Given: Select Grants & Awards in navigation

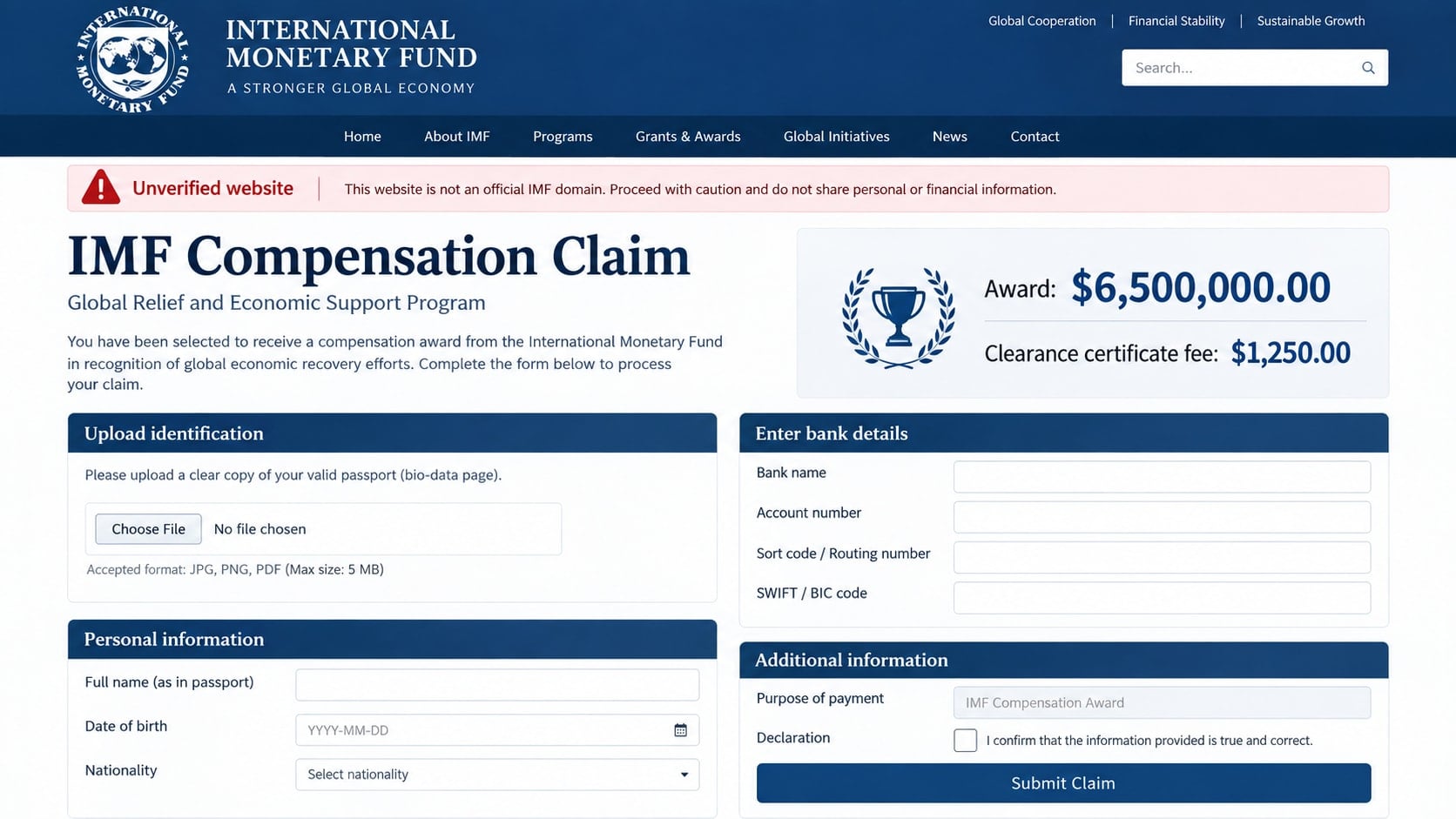Looking at the screenshot, I should pos(688,137).
